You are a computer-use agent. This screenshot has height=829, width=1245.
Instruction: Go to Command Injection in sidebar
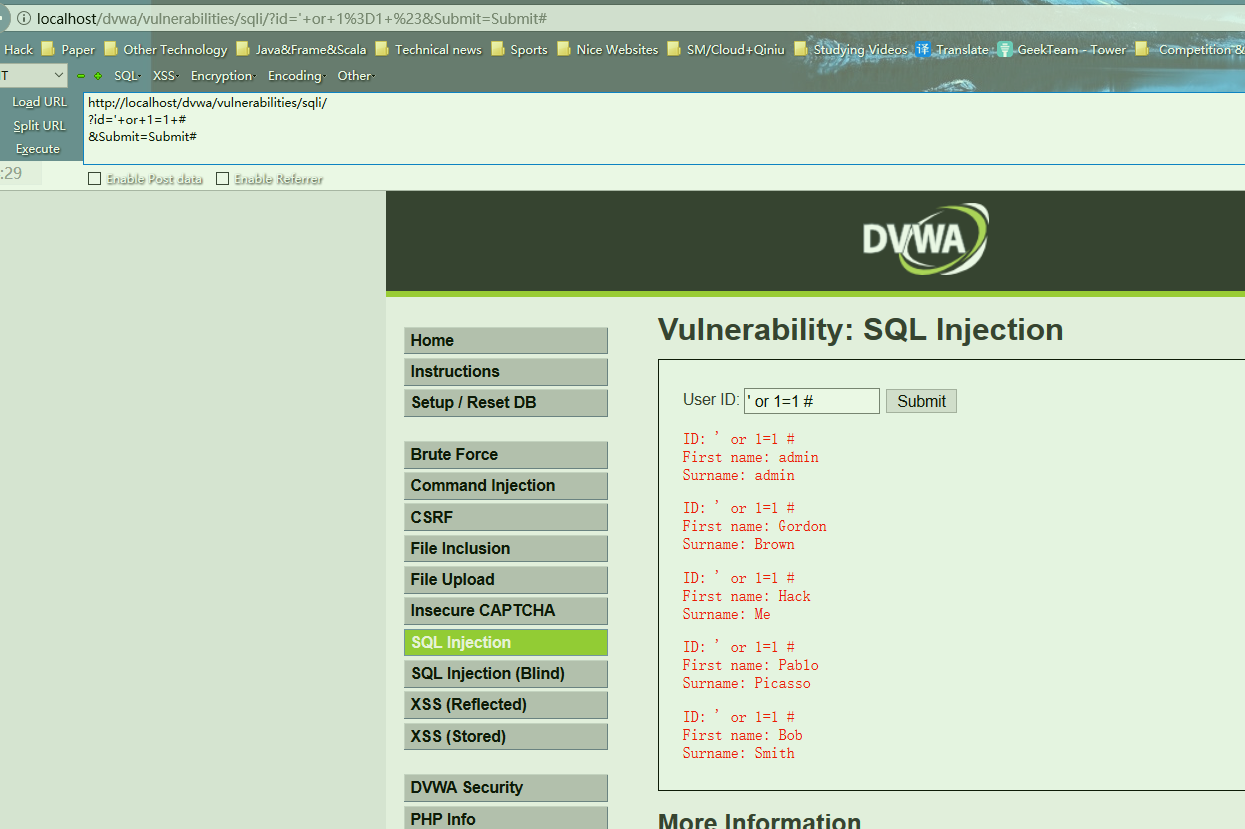(x=505, y=486)
